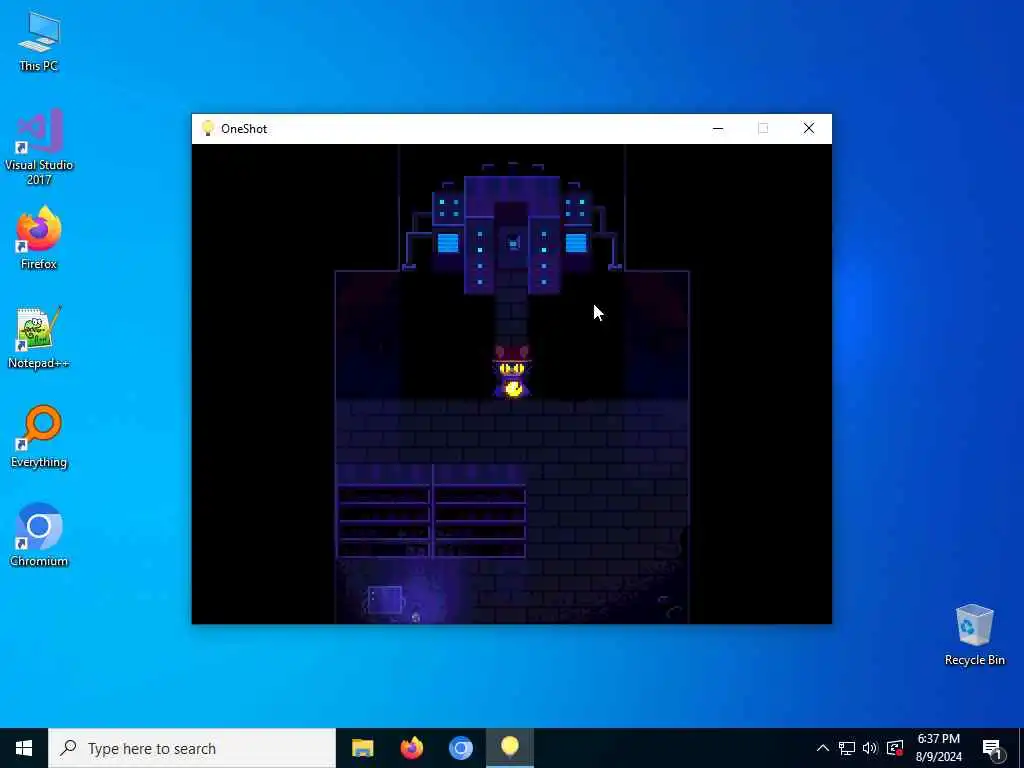The width and height of the screenshot is (1024, 768).
Task: Select the Firefox desktop shortcut
Action: (x=39, y=238)
